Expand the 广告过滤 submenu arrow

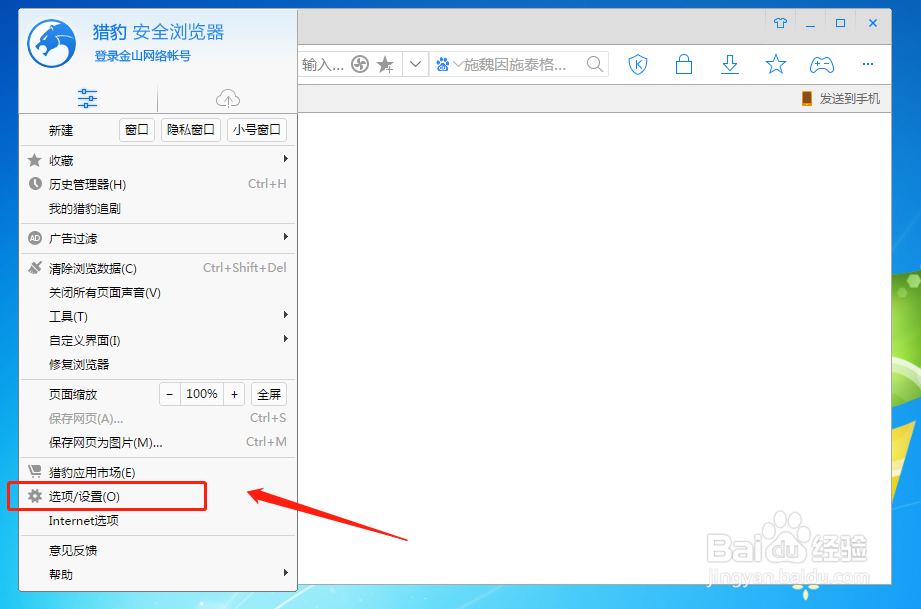click(x=285, y=237)
